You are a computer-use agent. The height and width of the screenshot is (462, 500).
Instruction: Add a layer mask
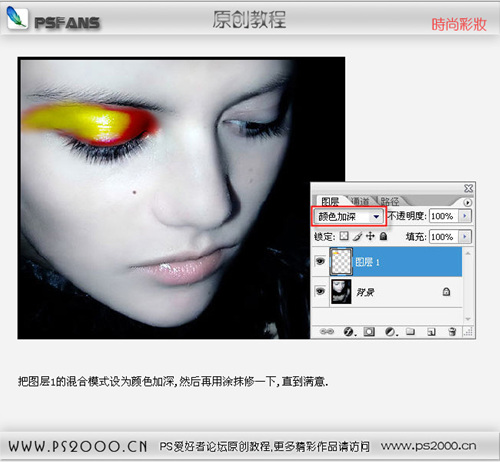369,332
